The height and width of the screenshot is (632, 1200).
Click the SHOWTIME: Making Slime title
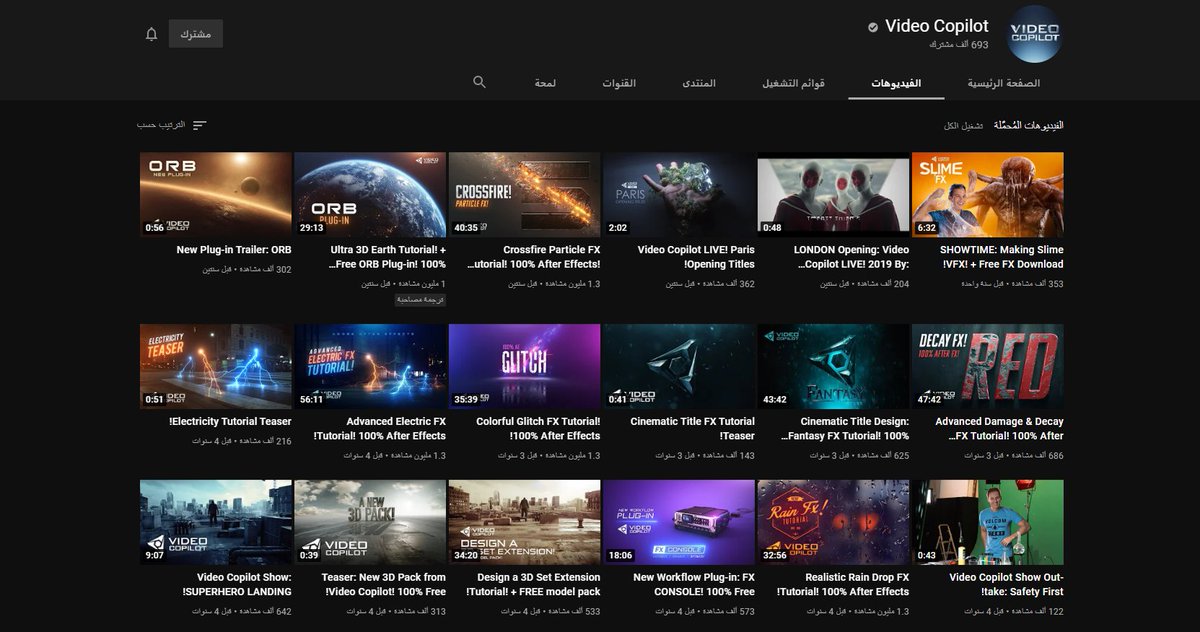1002,257
